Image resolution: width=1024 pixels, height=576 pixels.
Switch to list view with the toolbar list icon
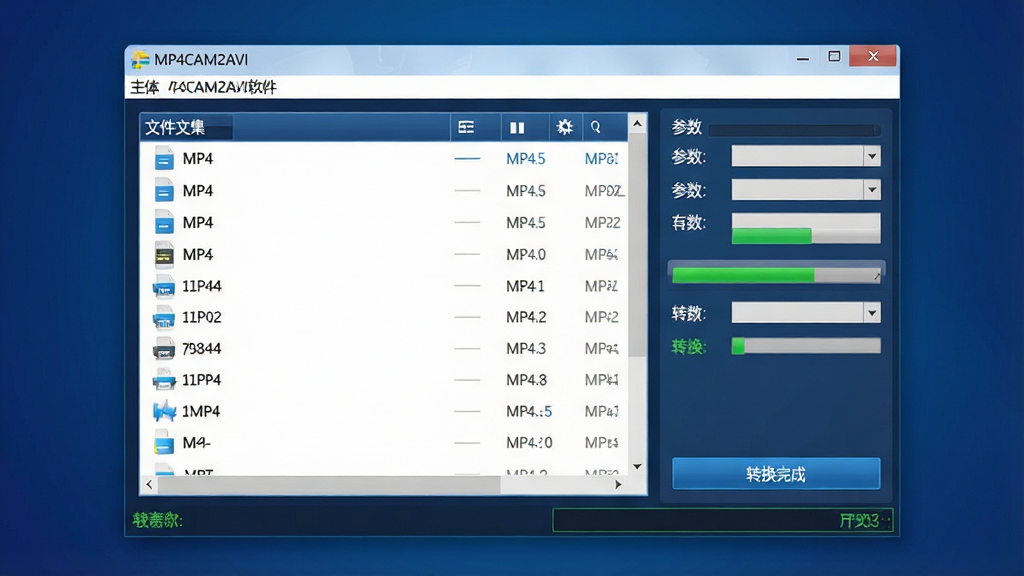click(x=466, y=127)
